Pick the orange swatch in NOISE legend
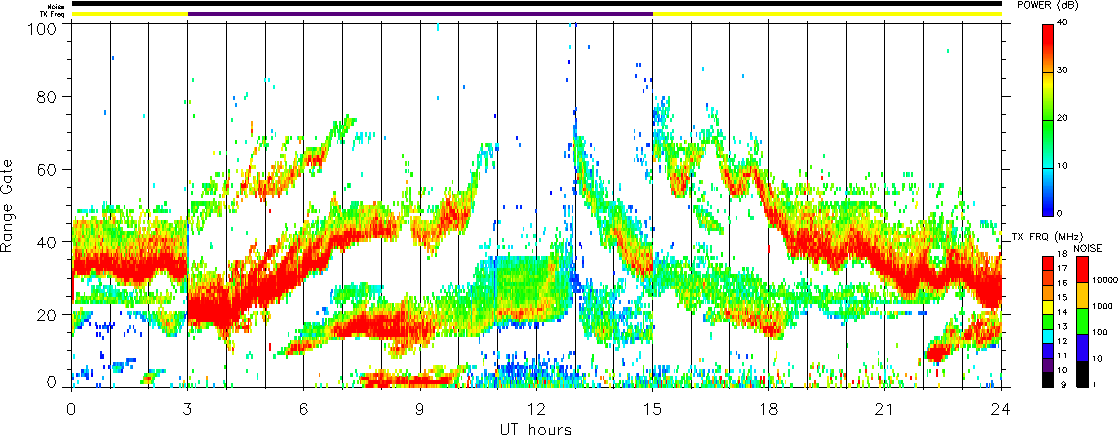The image size is (1118, 435). [x=1082, y=295]
